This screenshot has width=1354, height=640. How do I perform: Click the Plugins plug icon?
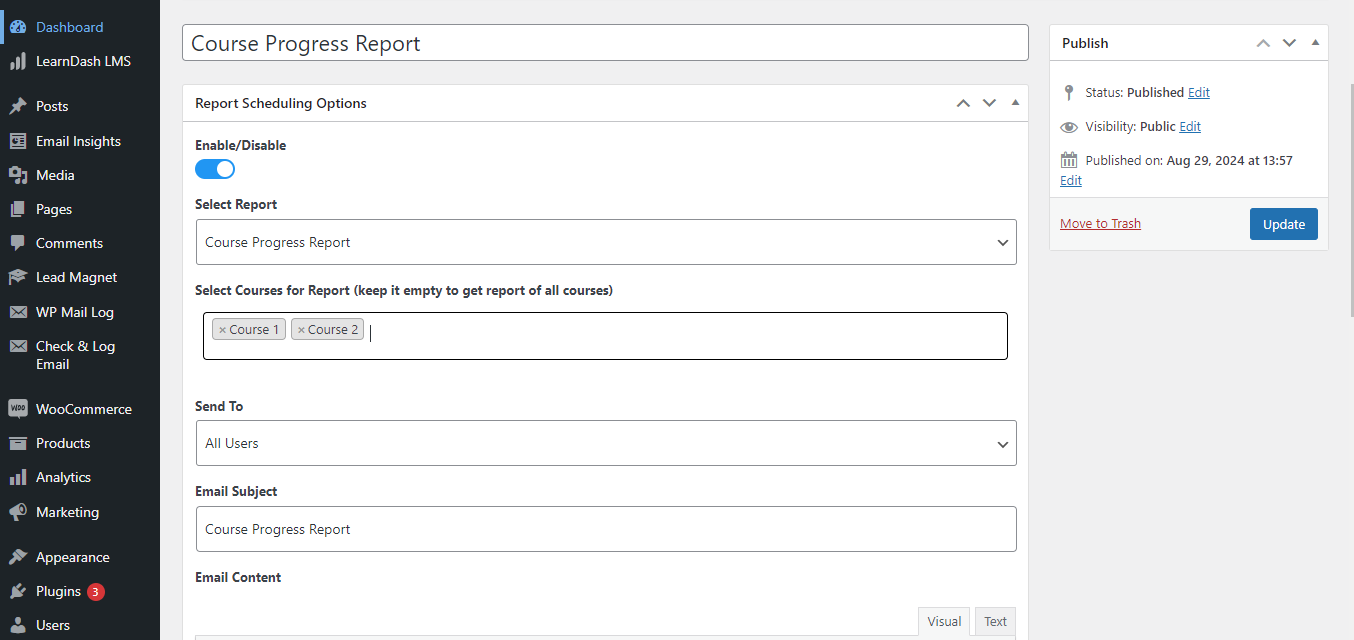tap(18, 591)
